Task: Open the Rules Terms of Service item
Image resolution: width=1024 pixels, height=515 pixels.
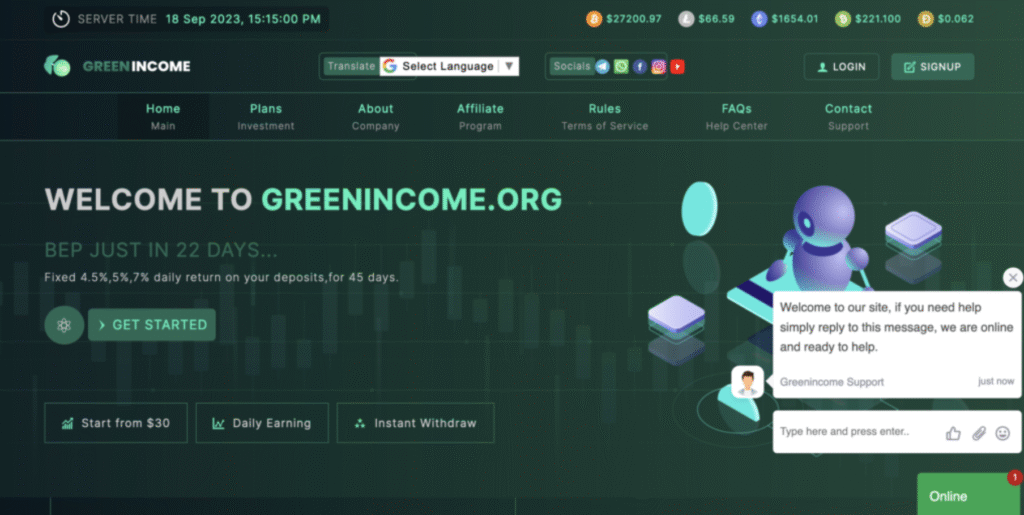Action: click(x=605, y=117)
